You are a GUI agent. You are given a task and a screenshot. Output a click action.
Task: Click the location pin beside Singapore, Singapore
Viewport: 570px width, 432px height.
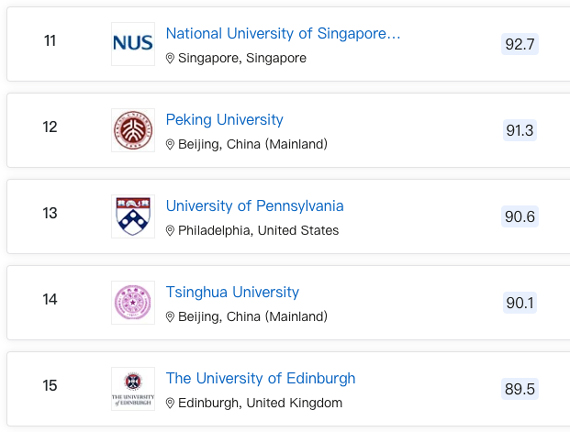tap(170, 58)
